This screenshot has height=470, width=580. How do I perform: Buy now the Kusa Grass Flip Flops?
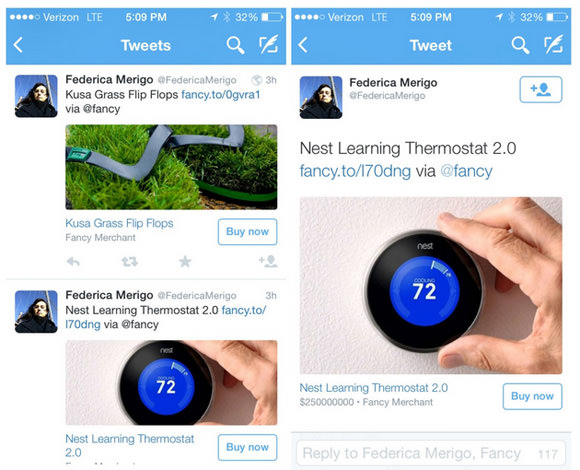(247, 232)
